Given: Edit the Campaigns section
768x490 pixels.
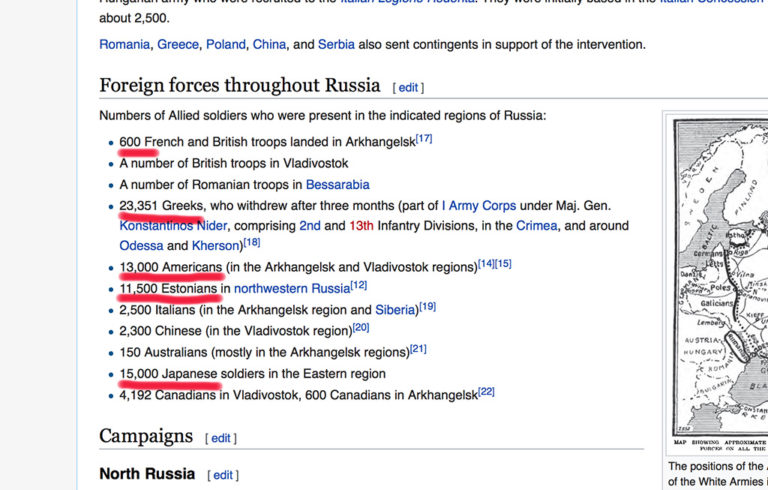Looking at the screenshot, I should 220,438.
